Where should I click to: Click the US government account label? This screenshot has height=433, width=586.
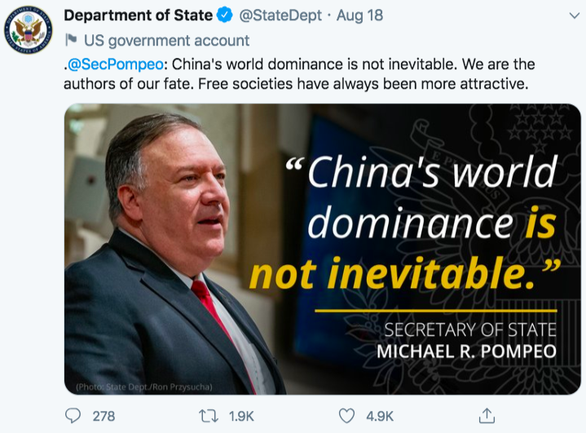coord(166,40)
